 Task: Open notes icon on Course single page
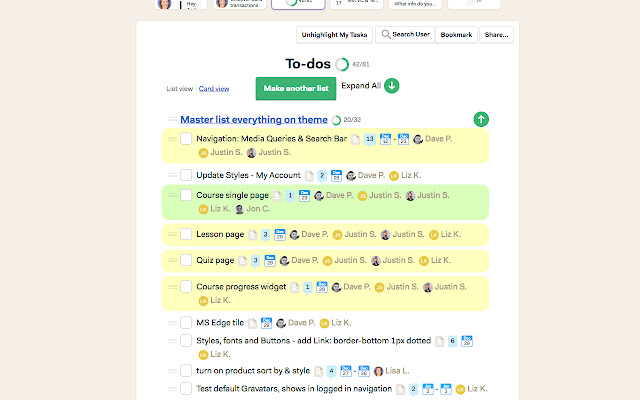coord(278,196)
